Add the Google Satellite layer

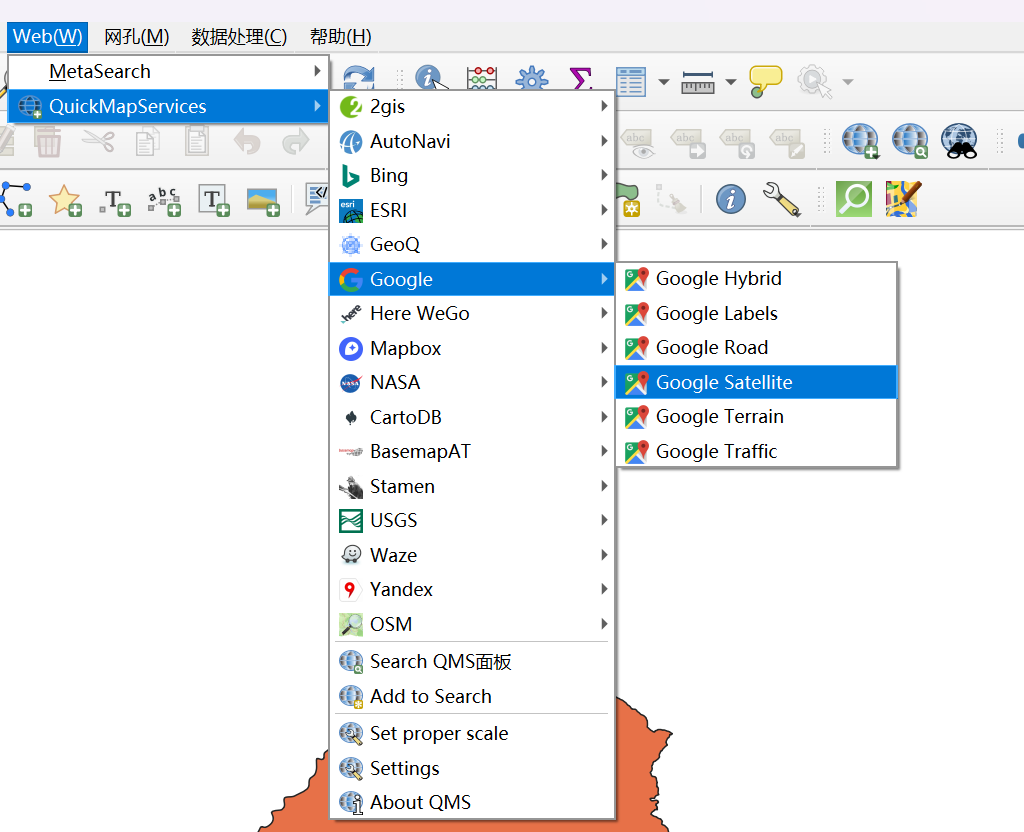[756, 382]
